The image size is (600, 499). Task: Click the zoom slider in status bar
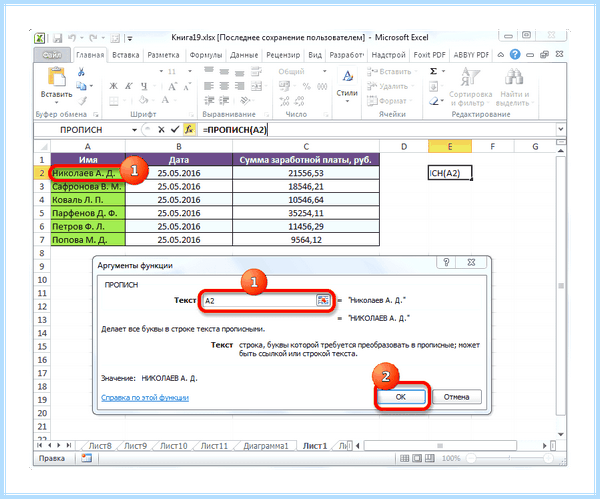click(x=509, y=458)
